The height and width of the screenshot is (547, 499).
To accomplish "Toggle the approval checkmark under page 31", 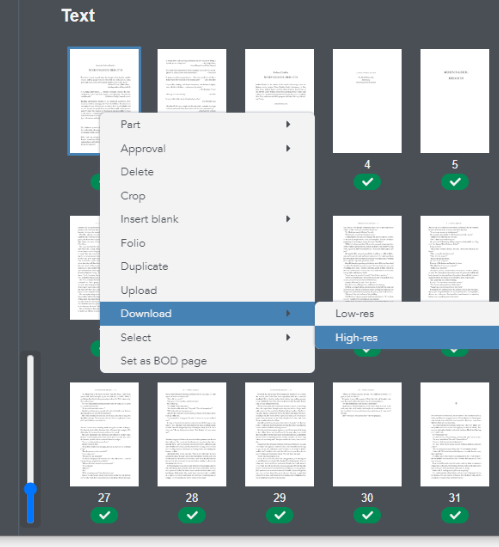I will (455, 515).
